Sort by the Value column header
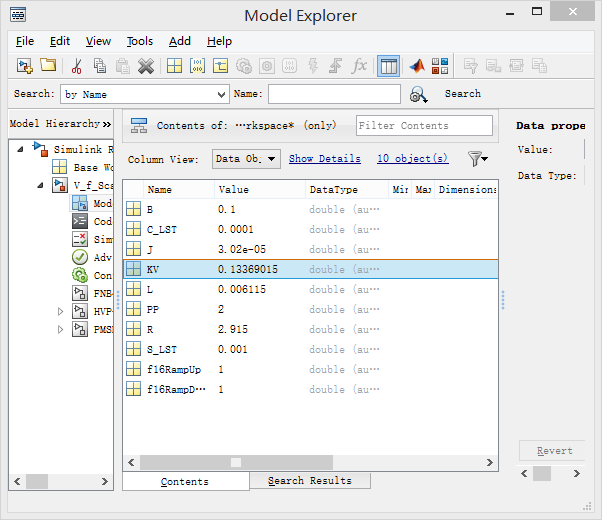This screenshot has height=520, width=602. coord(260,189)
